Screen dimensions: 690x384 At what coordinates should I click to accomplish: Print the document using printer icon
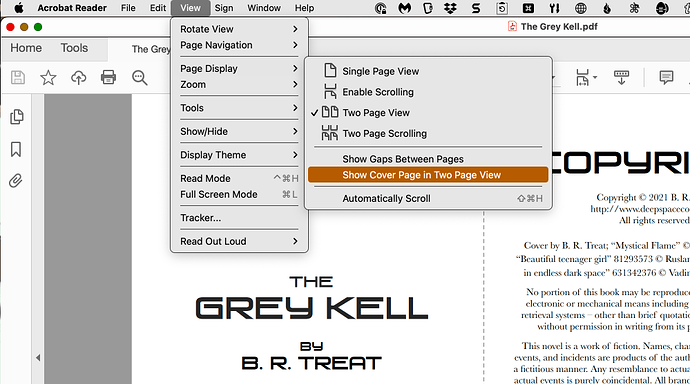coord(108,77)
